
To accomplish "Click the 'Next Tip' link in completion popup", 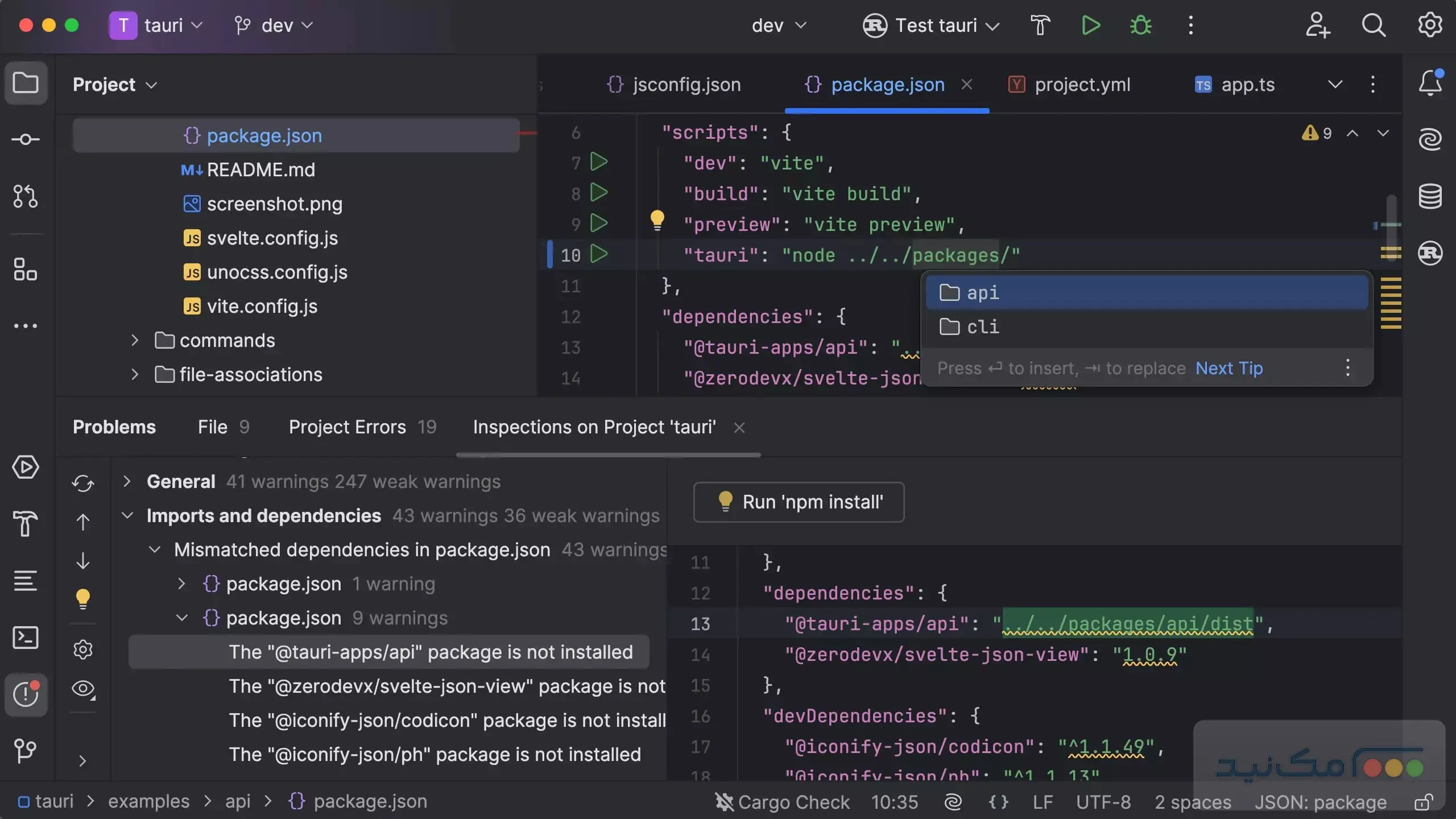I will pos(1228,368).
